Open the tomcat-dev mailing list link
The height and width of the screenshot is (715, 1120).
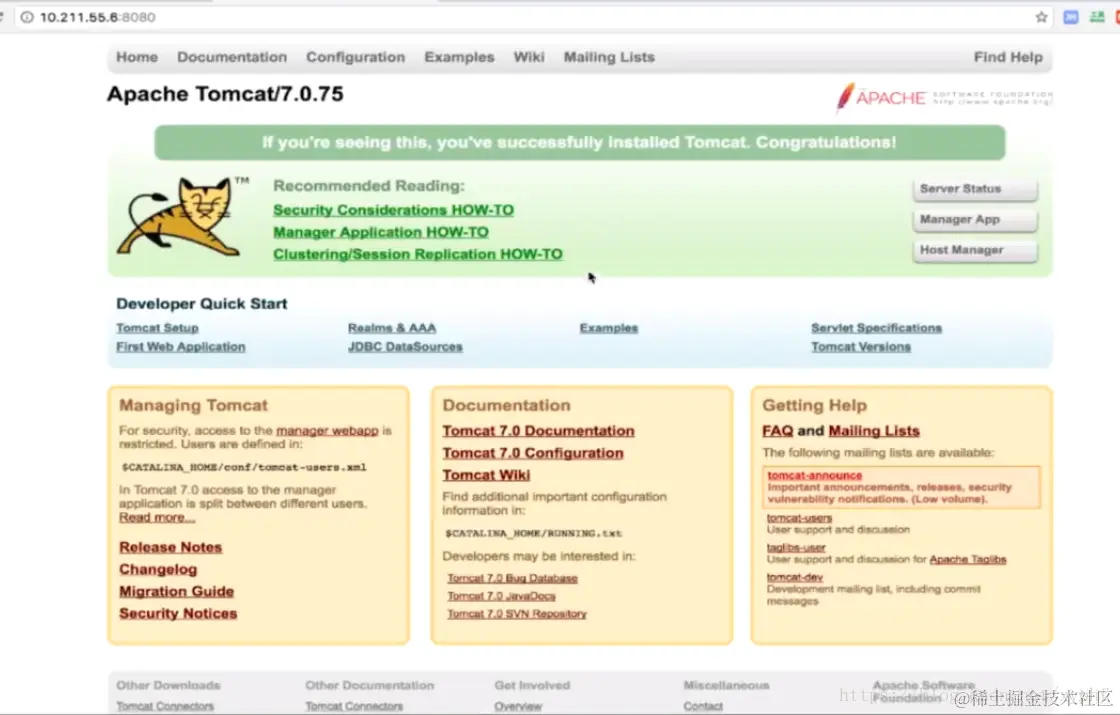tap(795, 577)
